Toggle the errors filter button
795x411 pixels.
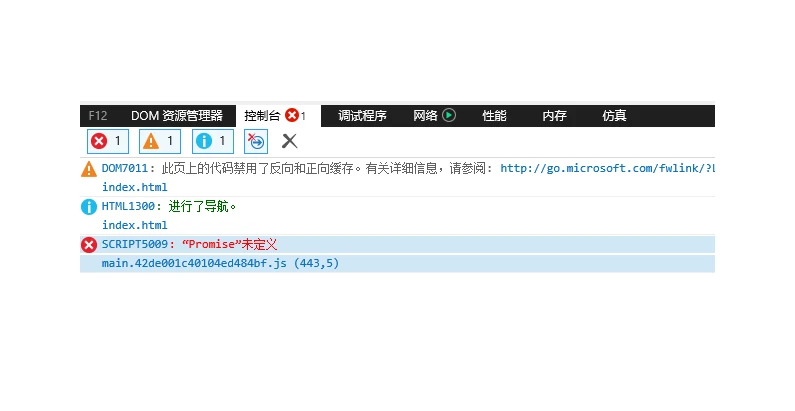click(108, 141)
